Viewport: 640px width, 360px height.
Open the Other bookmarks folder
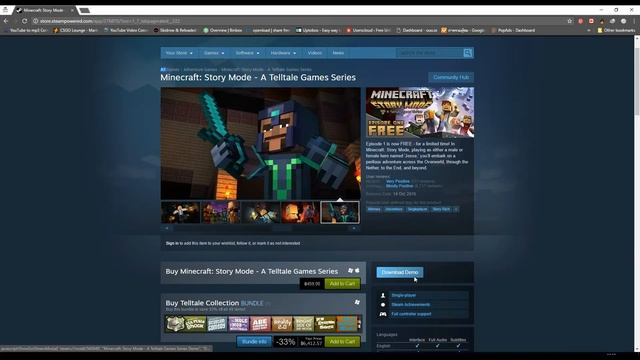click(616, 30)
